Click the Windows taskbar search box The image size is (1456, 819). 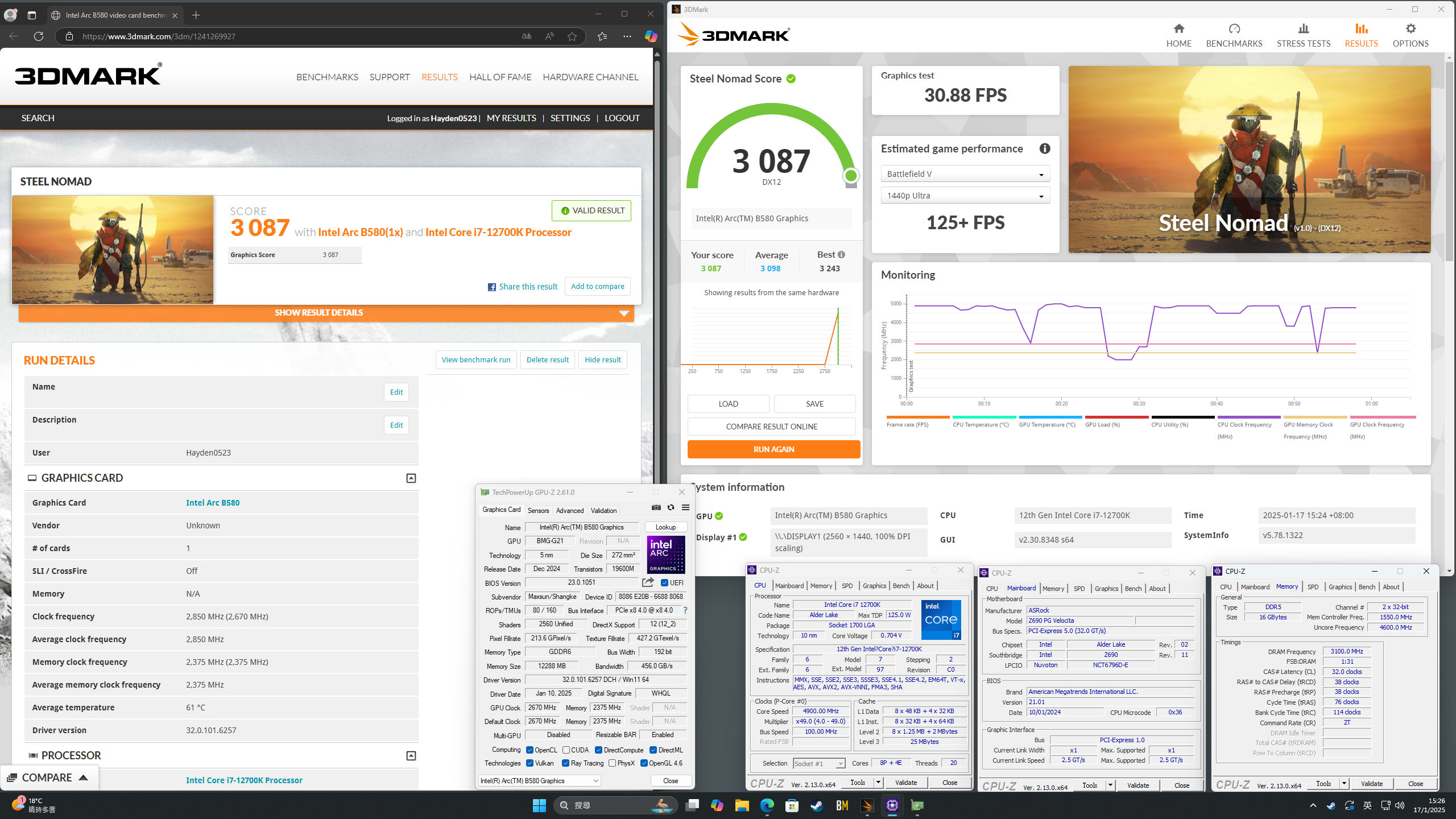615,805
